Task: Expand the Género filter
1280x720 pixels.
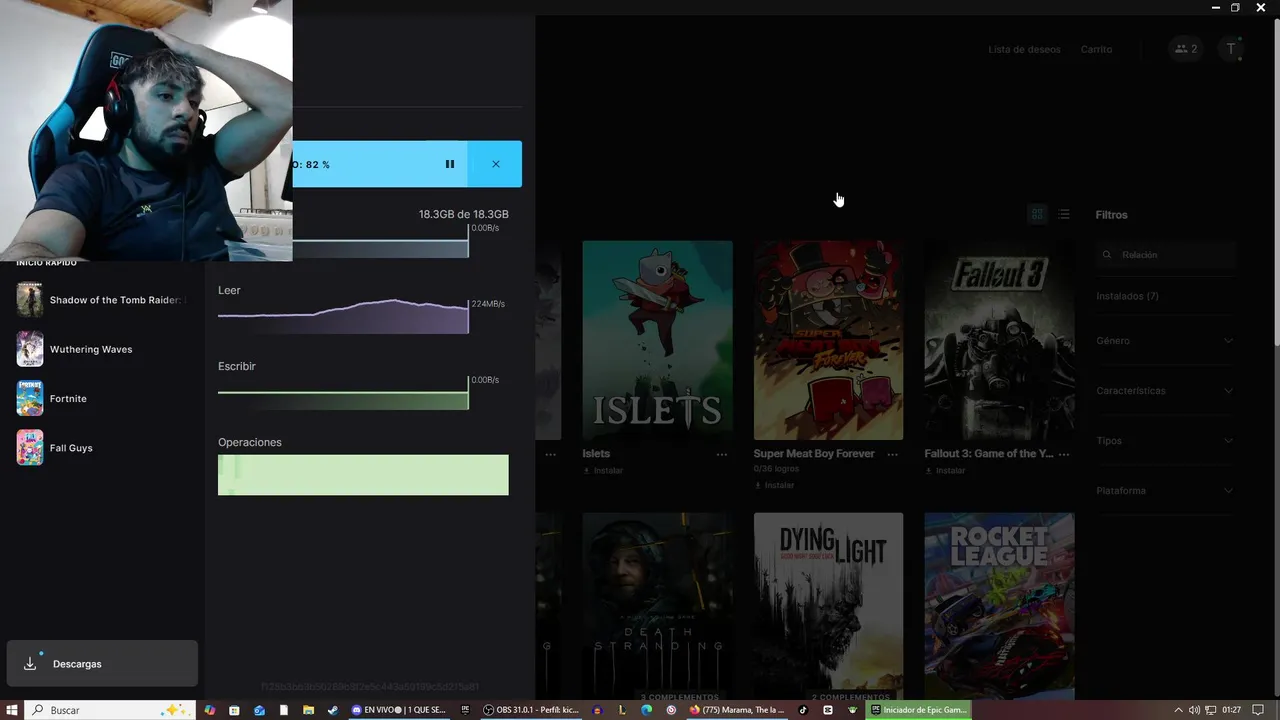Action: point(1165,341)
